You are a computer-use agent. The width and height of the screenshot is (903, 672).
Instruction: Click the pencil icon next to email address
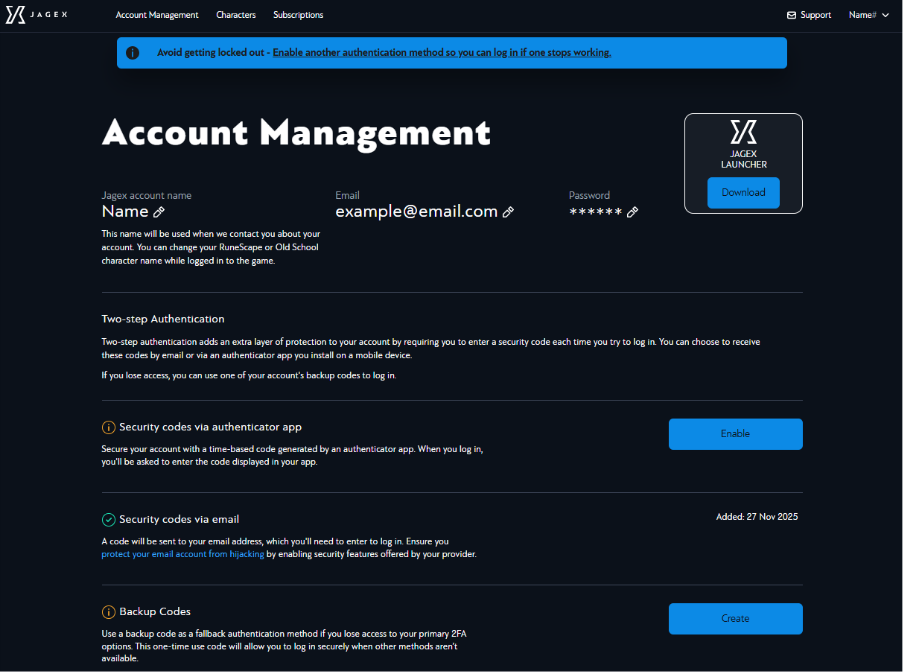pos(508,212)
